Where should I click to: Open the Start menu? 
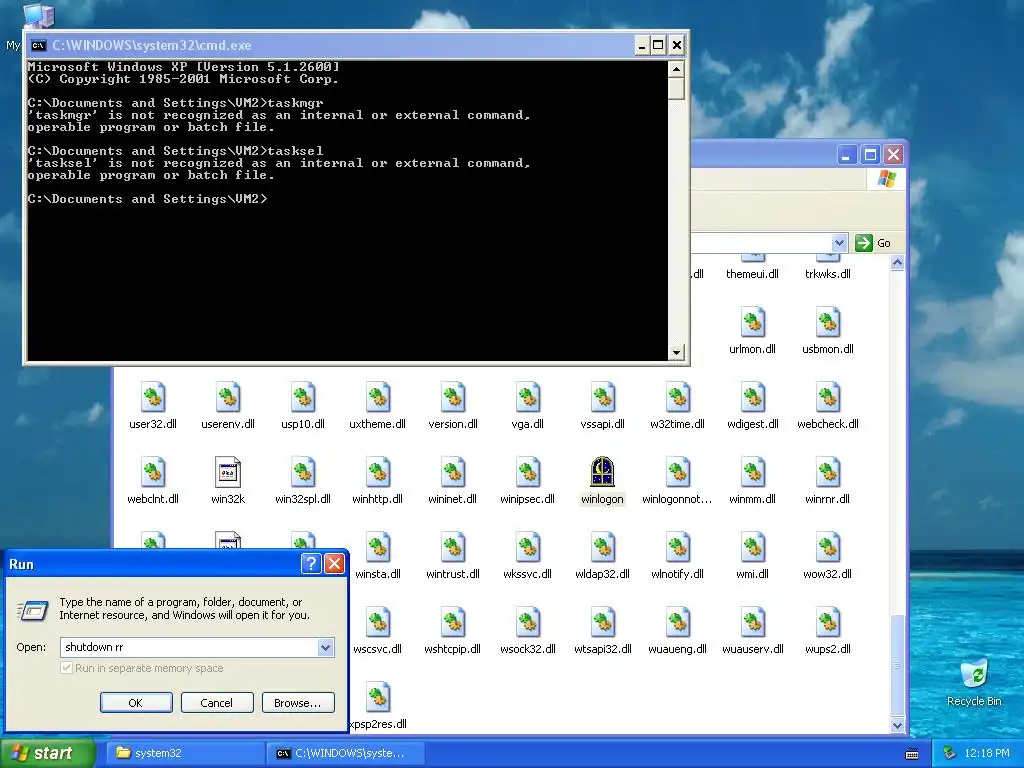tap(46, 753)
